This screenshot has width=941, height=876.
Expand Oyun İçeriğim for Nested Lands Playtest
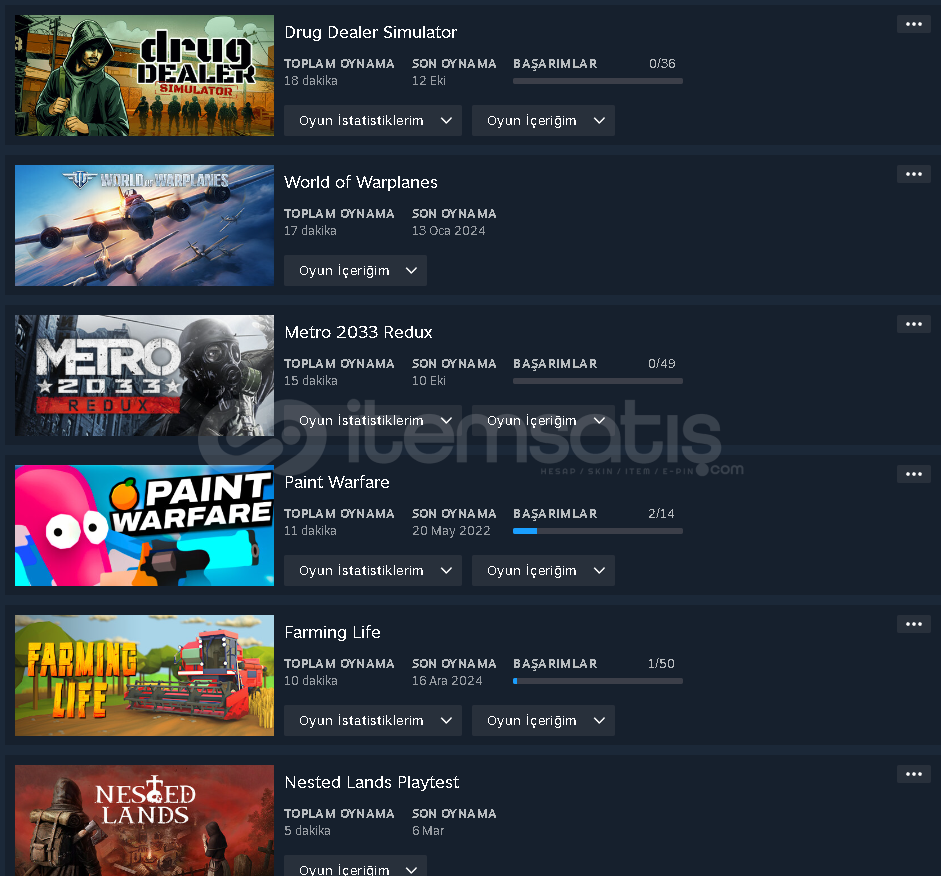[x=355, y=866]
